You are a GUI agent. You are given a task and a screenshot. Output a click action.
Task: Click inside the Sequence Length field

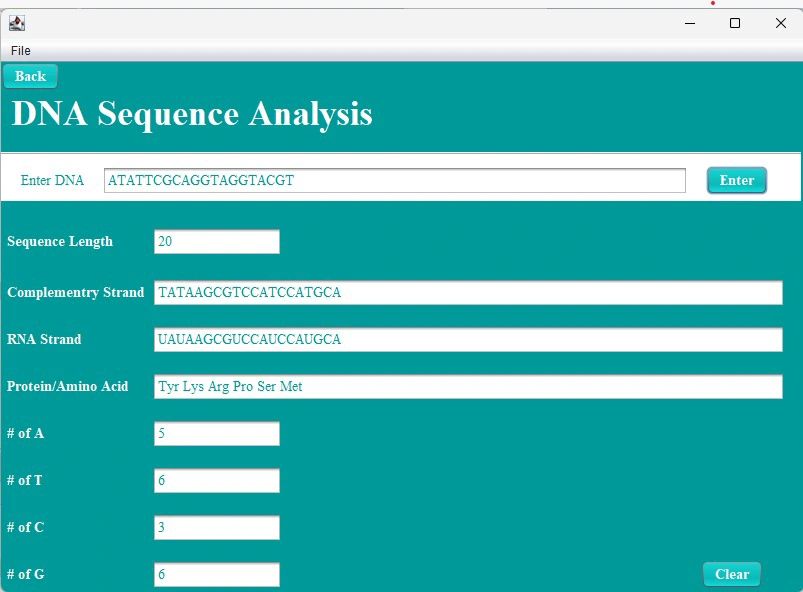tap(216, 240)
